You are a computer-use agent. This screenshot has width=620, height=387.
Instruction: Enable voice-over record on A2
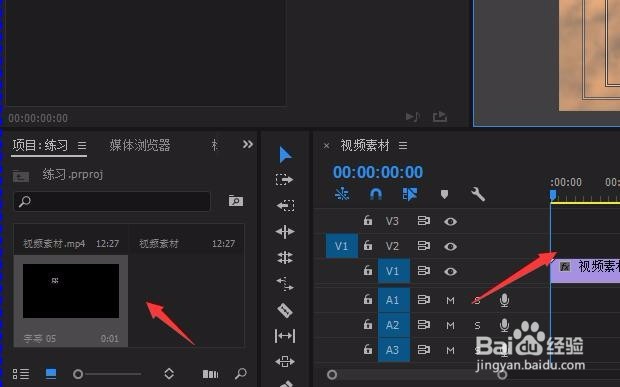click(x=504, y=325)
